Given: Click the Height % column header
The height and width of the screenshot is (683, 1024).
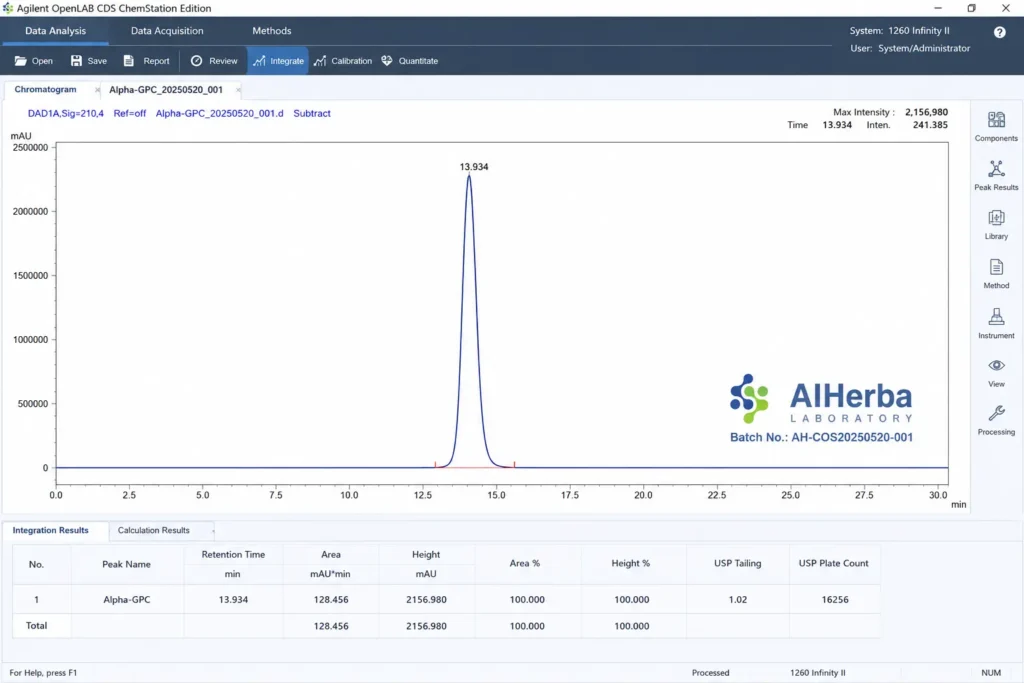Looking at the screenshot, I should [630, 563].
